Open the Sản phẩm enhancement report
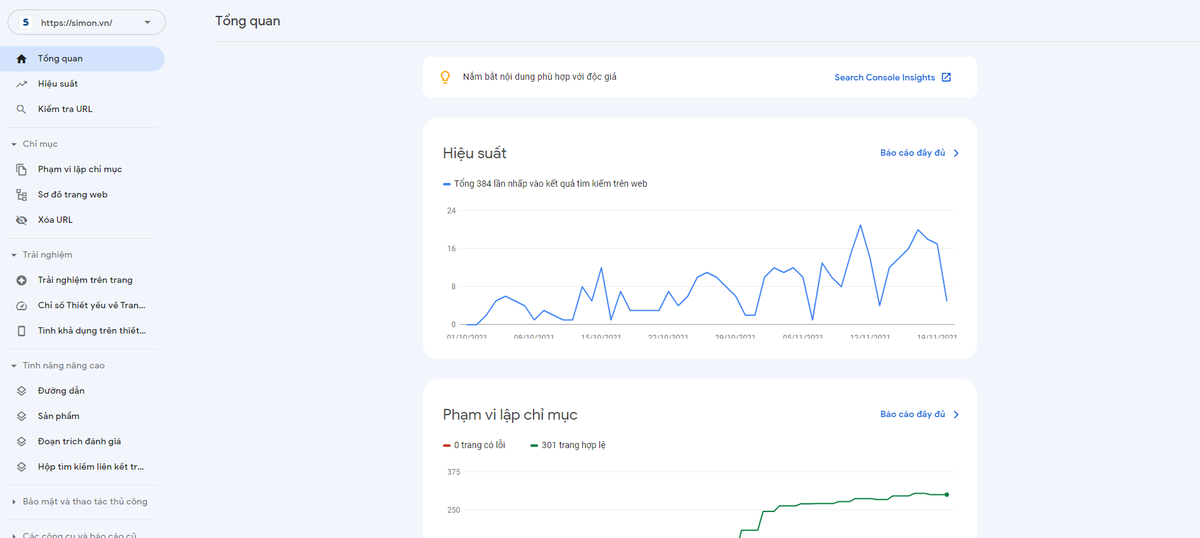The image size is (1200, 538). [82, 416]
